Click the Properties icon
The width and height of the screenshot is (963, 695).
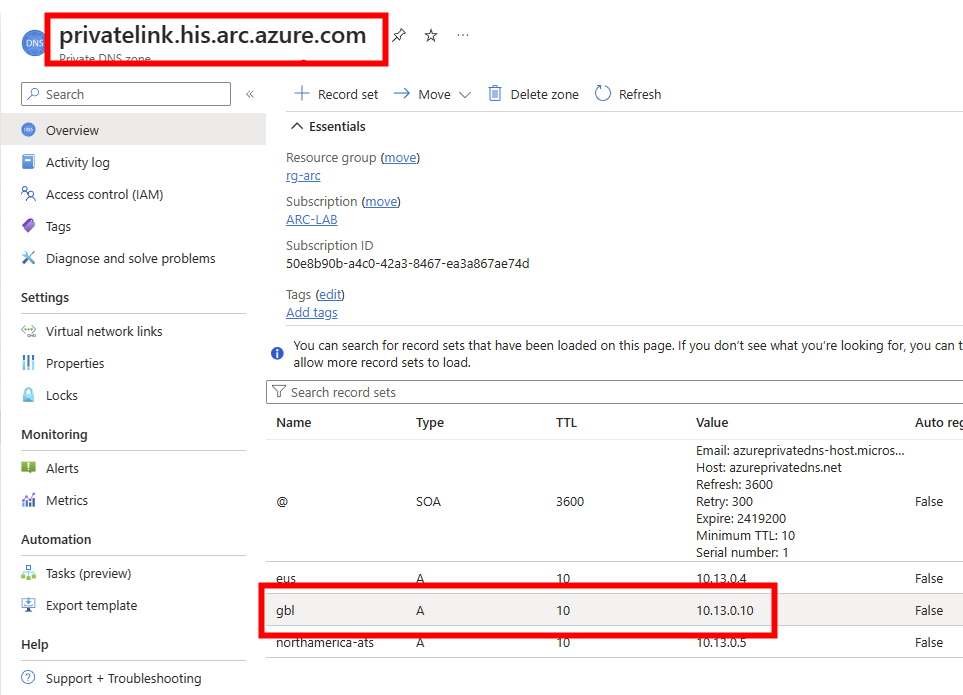click(28, 363)
